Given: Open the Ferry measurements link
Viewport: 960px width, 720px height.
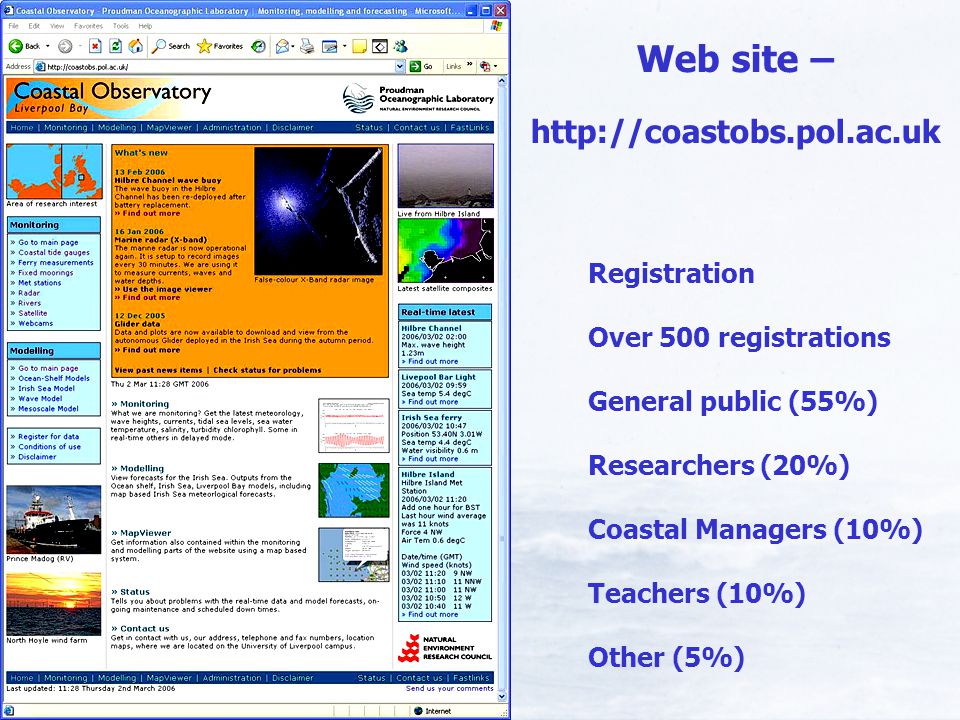Looking at the screenshot, I should (56, 263).
